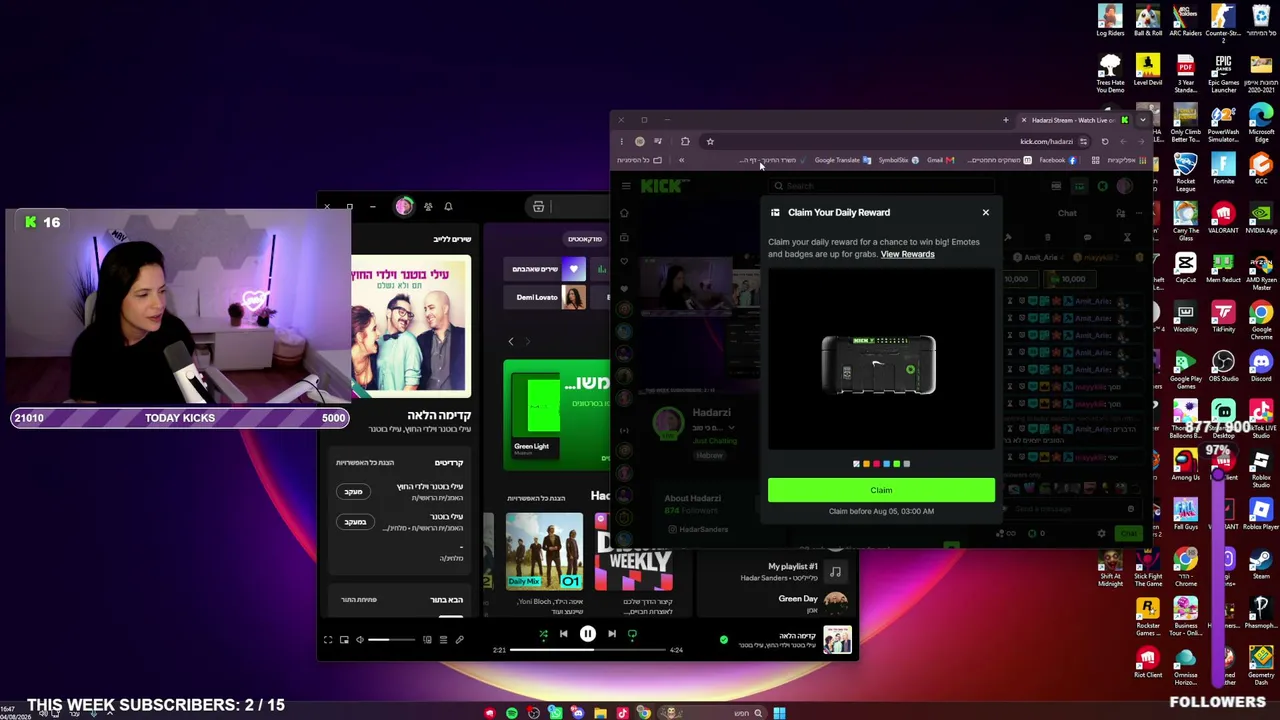Expand the stream title chevron under Hadarzi
Image resolution: width=1280 pixels, height=720 pixels.
pyautogui.click(x=731, y=428)
